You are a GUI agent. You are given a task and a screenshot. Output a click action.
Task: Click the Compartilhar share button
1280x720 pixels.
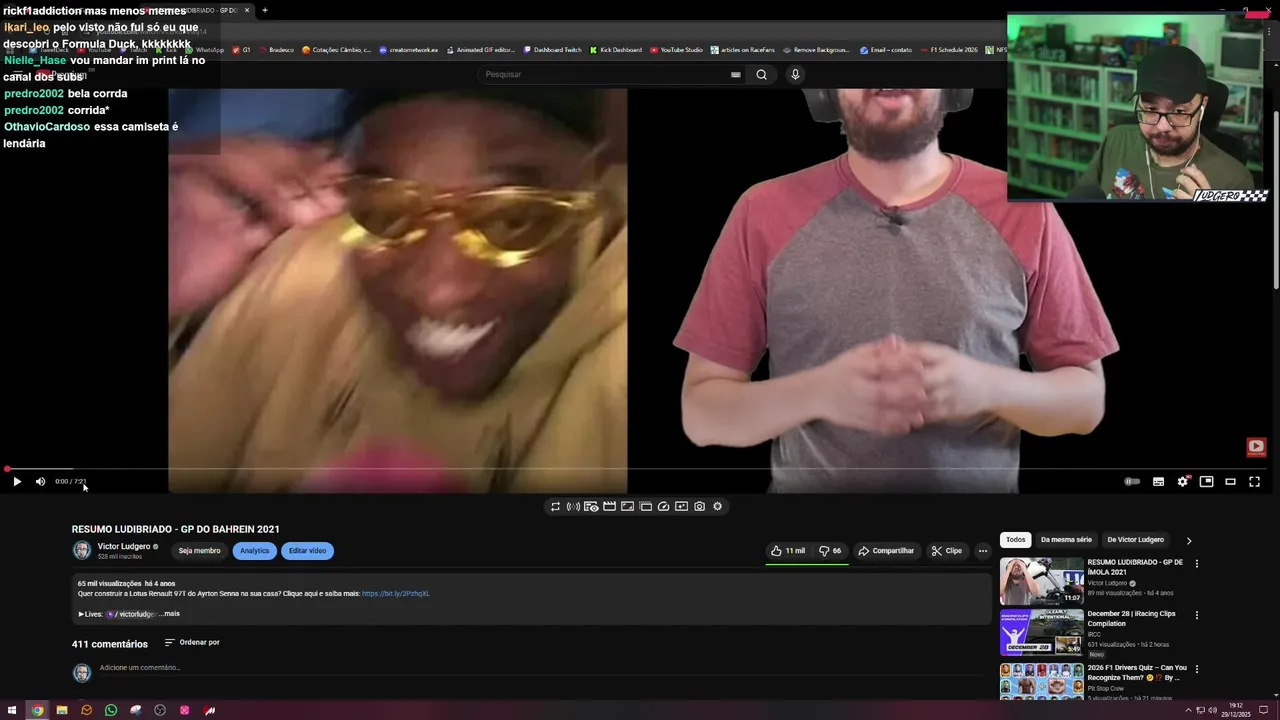click(886, 551)
